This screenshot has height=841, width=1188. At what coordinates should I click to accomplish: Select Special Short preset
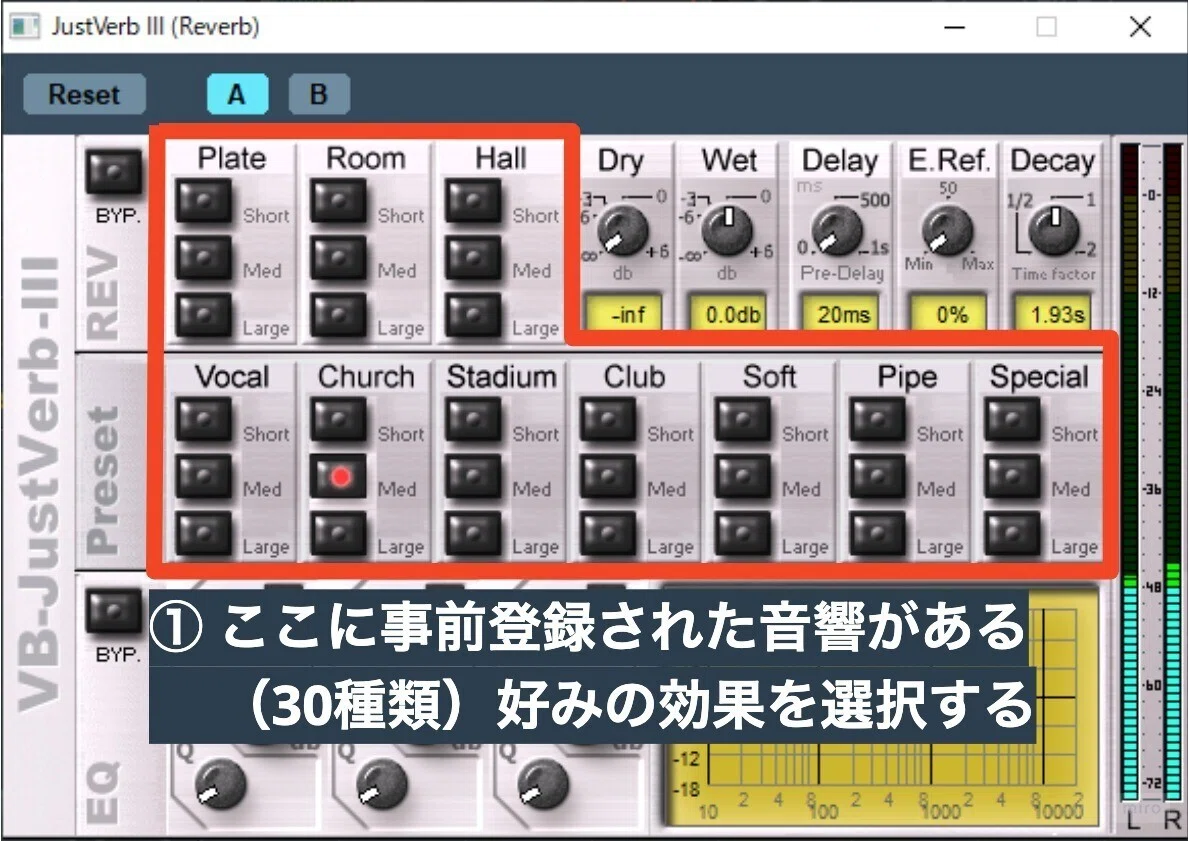pyautogui.click(x=1012, y=420)
